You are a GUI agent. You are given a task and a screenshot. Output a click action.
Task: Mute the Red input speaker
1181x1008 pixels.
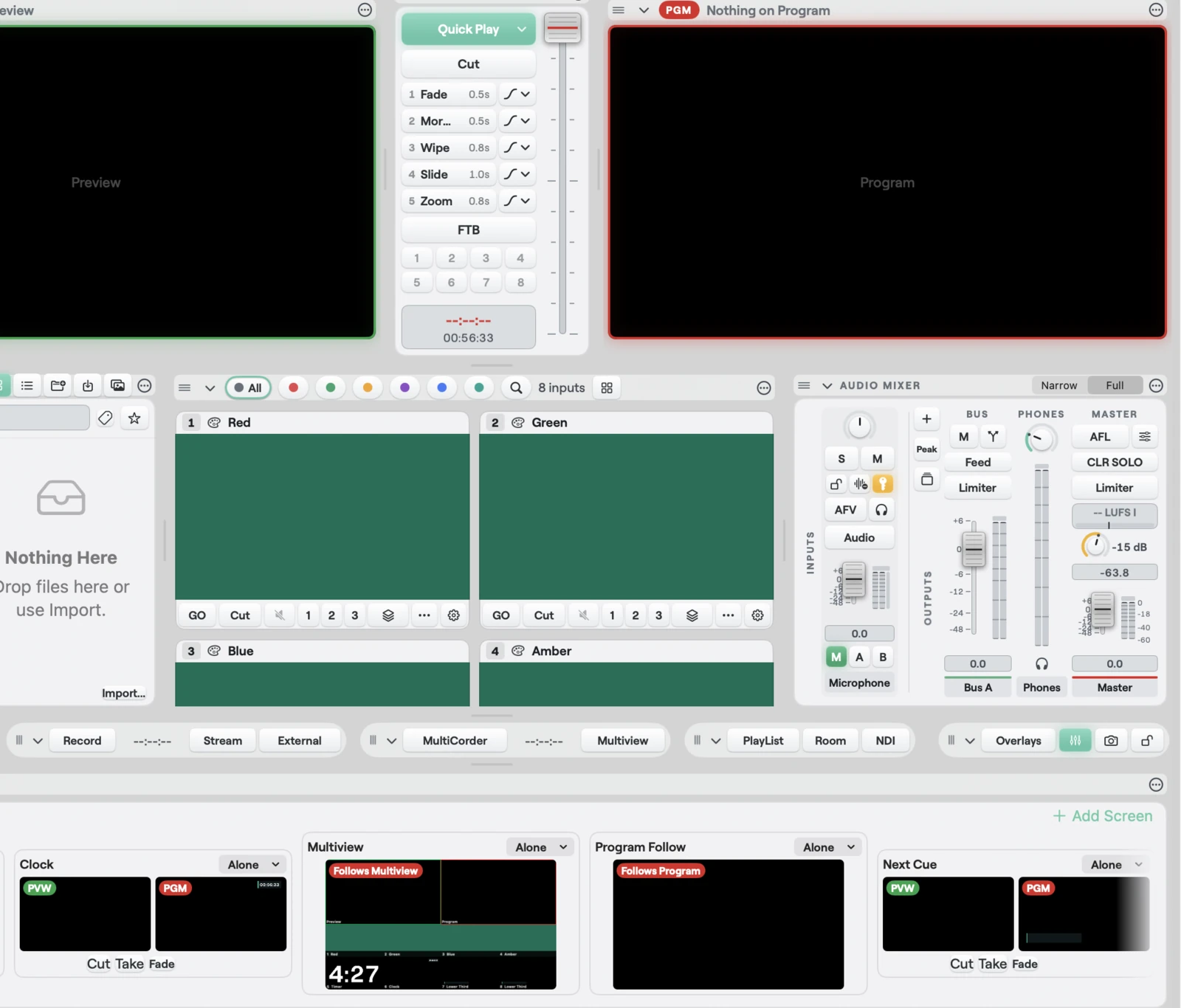[x=280, y=615]
